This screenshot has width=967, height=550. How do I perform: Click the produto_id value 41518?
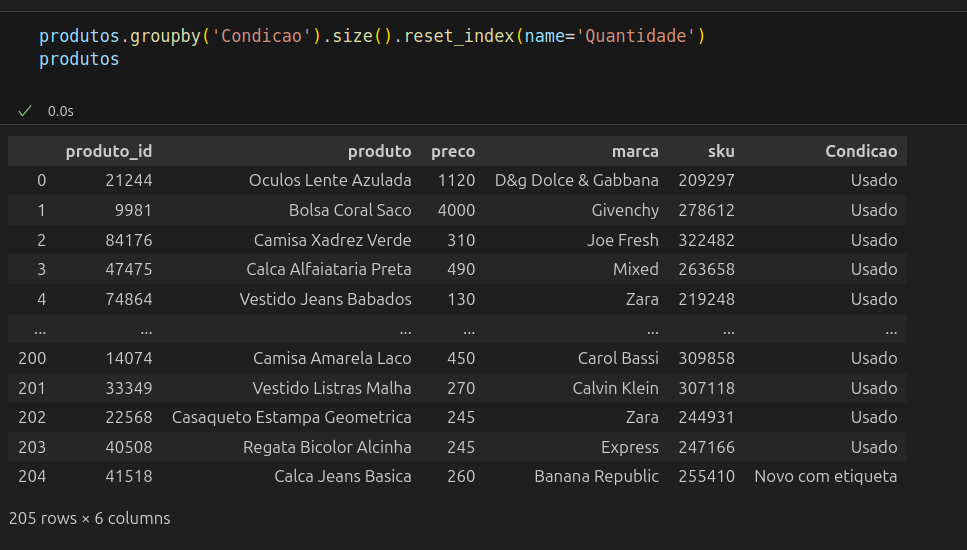point(129,476)
